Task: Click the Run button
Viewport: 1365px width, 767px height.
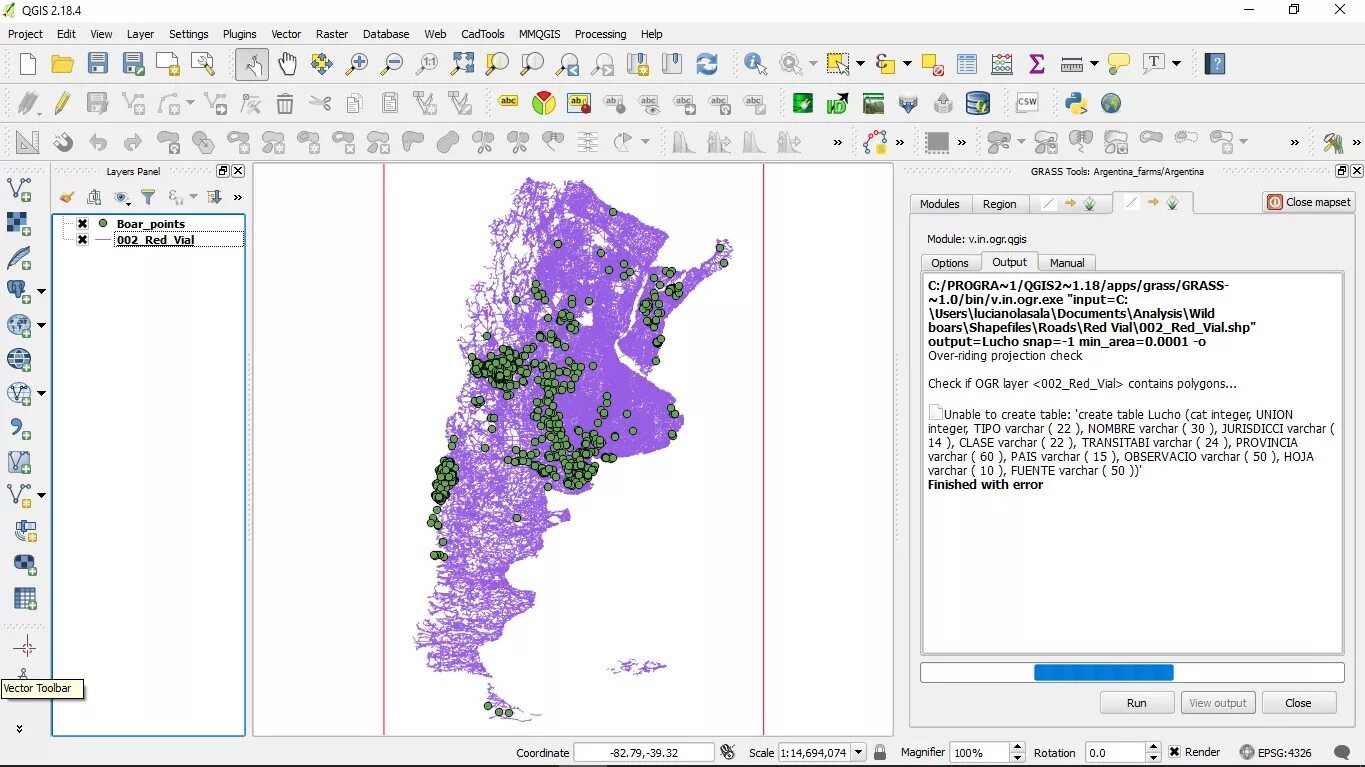Action: 1137,703
